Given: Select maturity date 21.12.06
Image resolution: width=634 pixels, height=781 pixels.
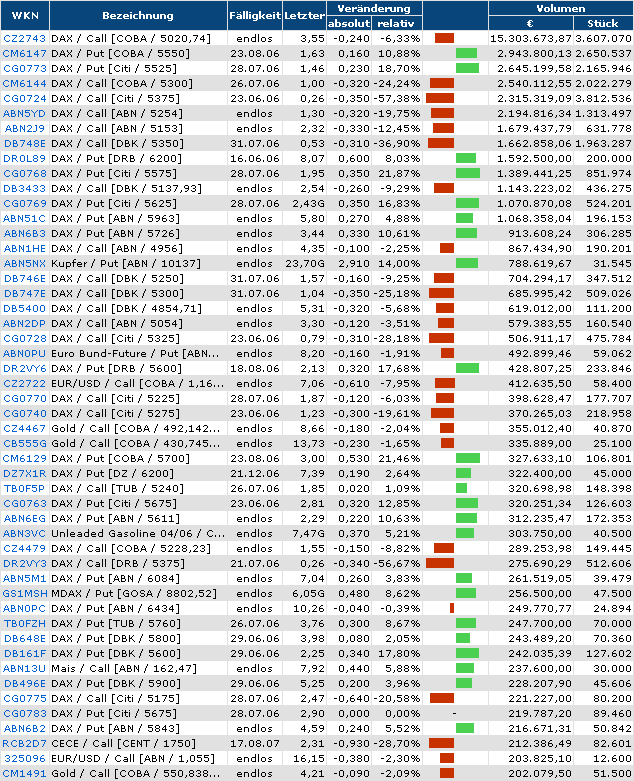Looking at the screenshot, I should pos(255,473).
